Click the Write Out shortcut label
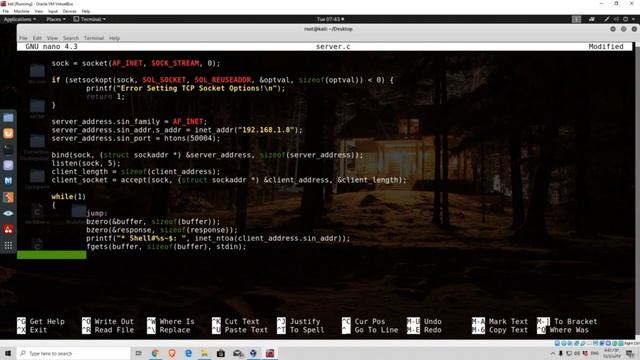The image size is (640, 360). (114, 322)
